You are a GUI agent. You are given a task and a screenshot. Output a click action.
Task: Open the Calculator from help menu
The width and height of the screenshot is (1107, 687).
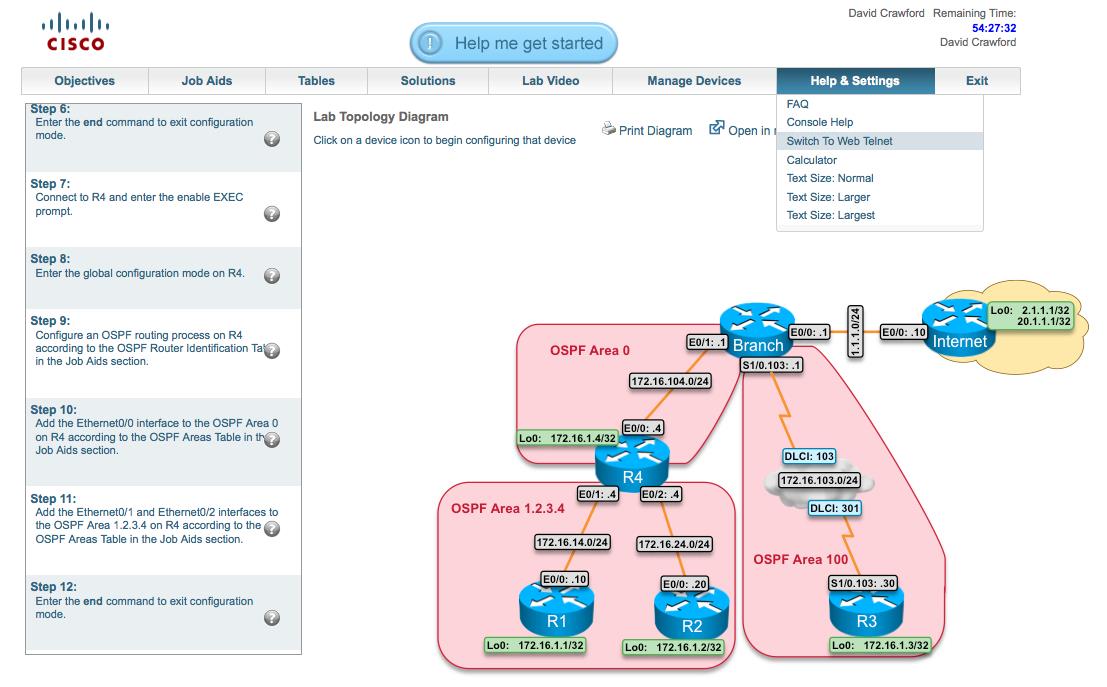point(811,160)
